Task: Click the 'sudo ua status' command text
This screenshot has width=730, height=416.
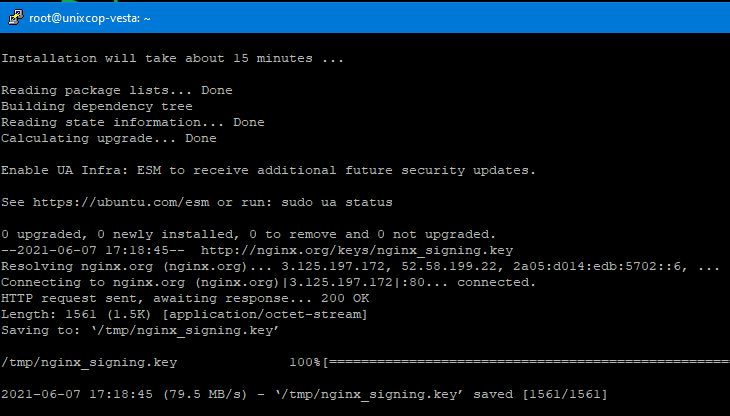Action: 337,202
